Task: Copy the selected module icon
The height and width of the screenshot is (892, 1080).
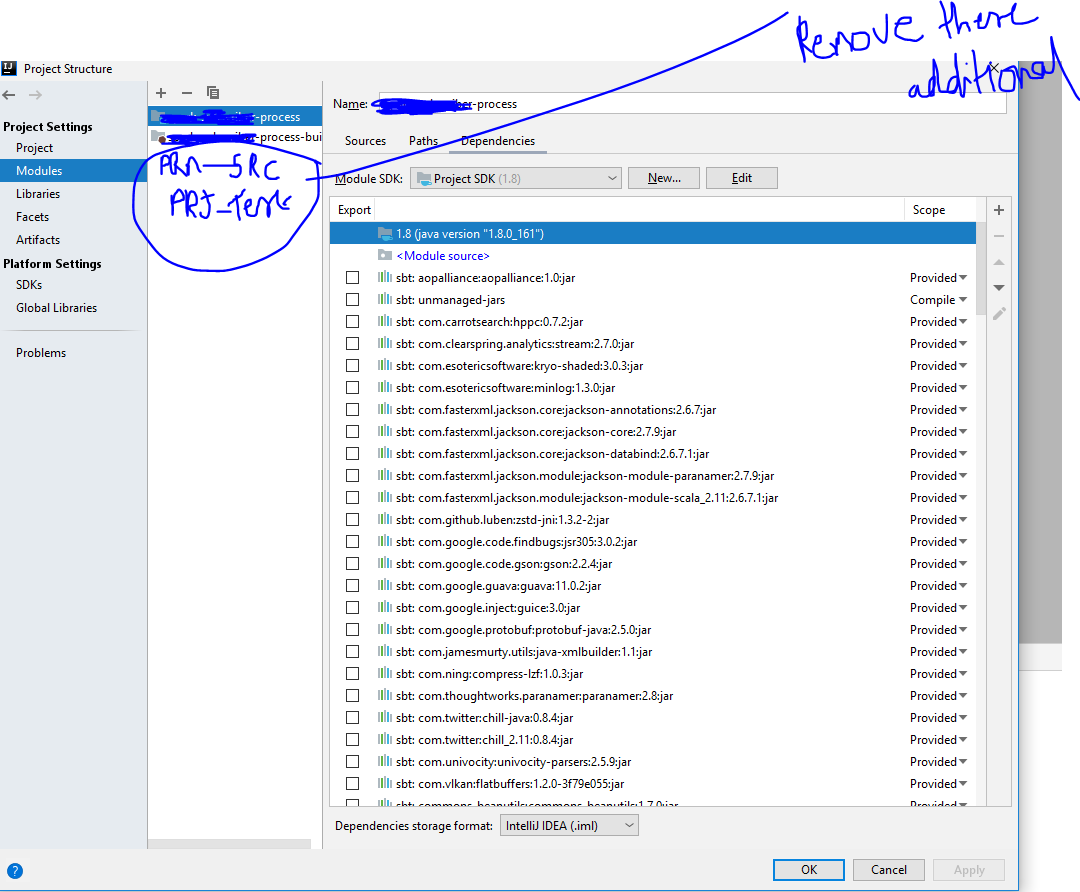Action: click(x=213, y=92)
